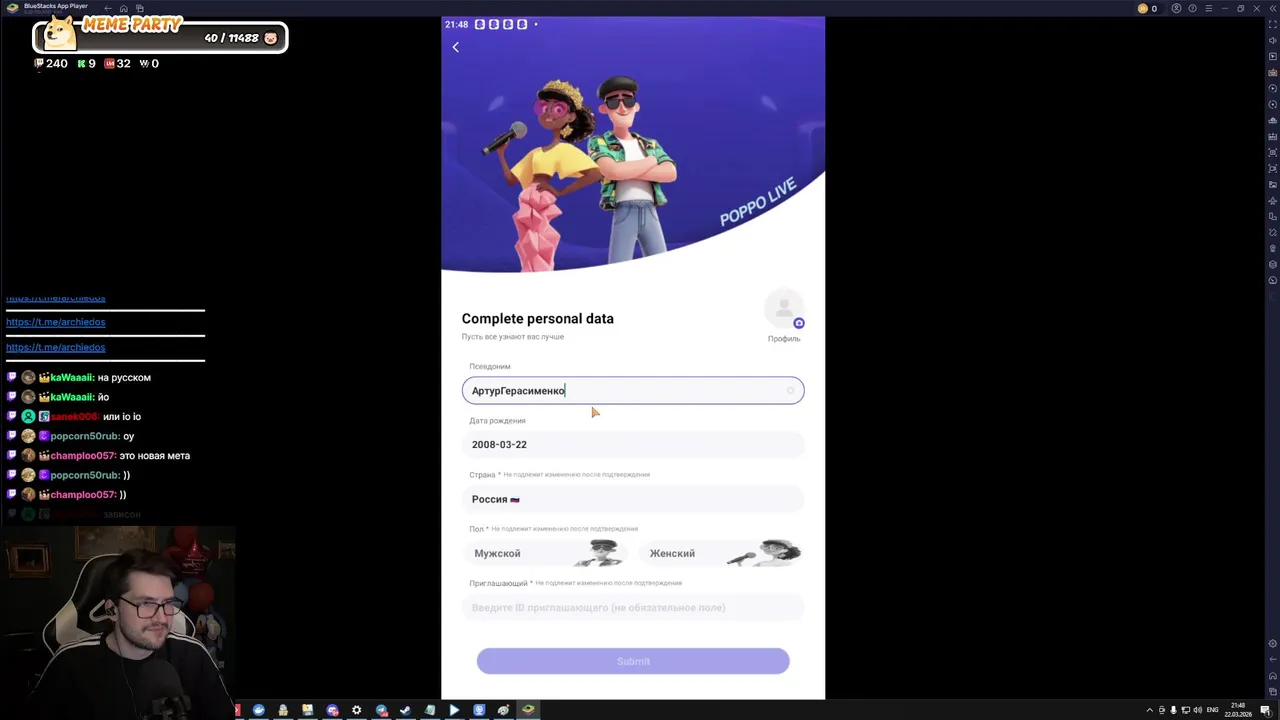Open the Settings gear on the taskbar
Screen dimensions: 1280x720
[x=357, y=710]
